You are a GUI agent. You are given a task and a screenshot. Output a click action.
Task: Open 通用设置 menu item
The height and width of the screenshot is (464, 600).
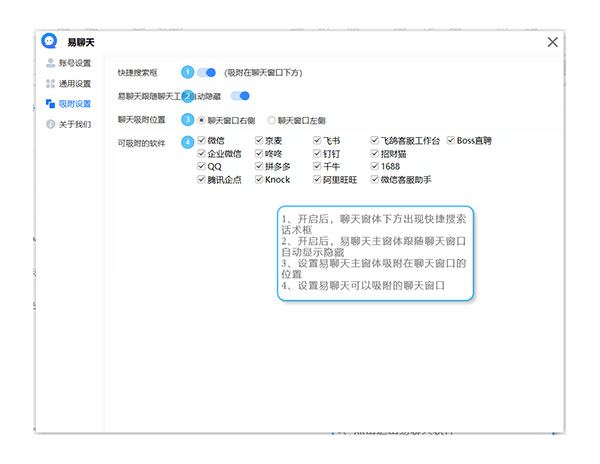point(68,83)
